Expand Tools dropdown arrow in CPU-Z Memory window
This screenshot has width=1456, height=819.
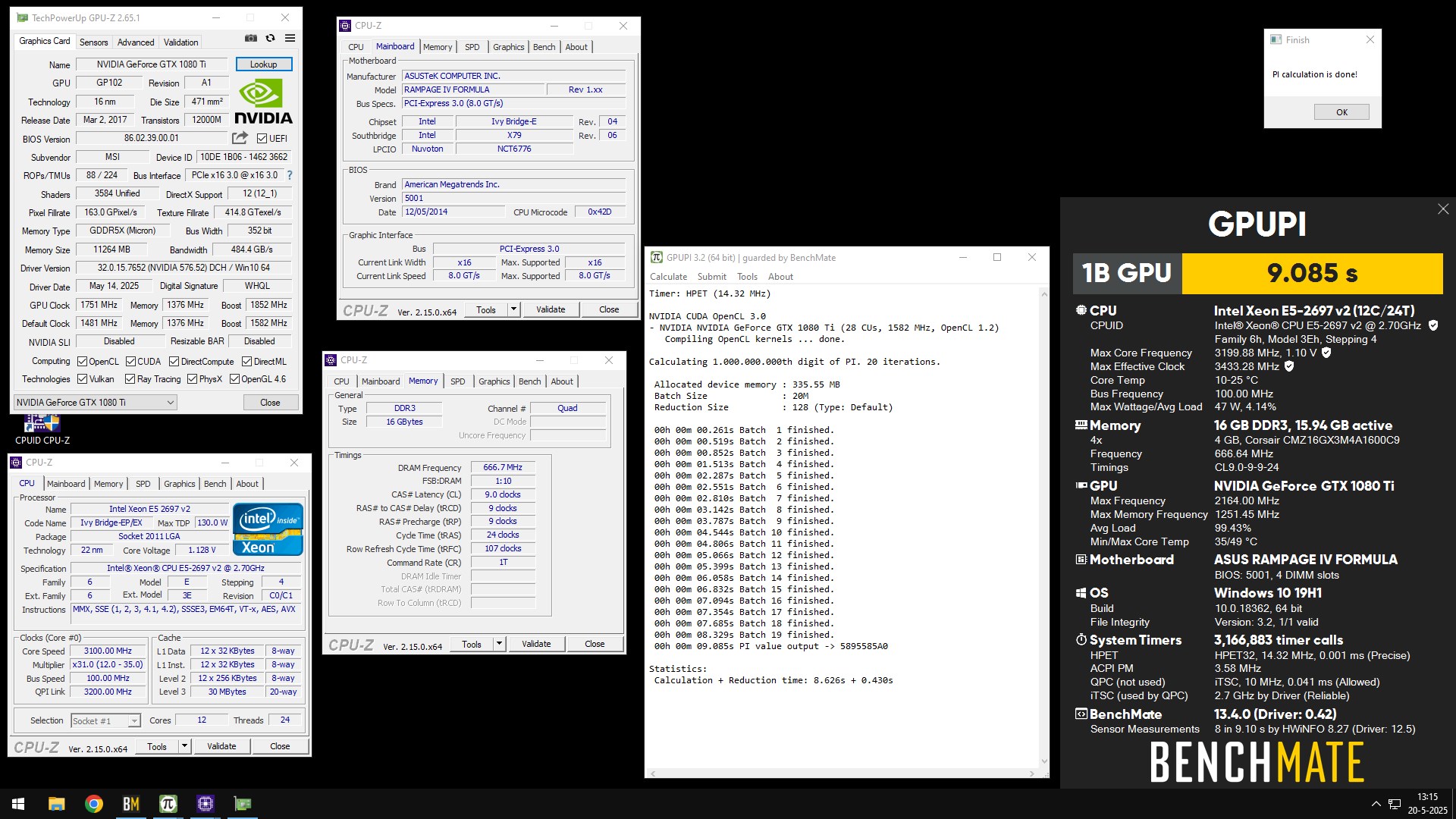(x=499, y=644)
